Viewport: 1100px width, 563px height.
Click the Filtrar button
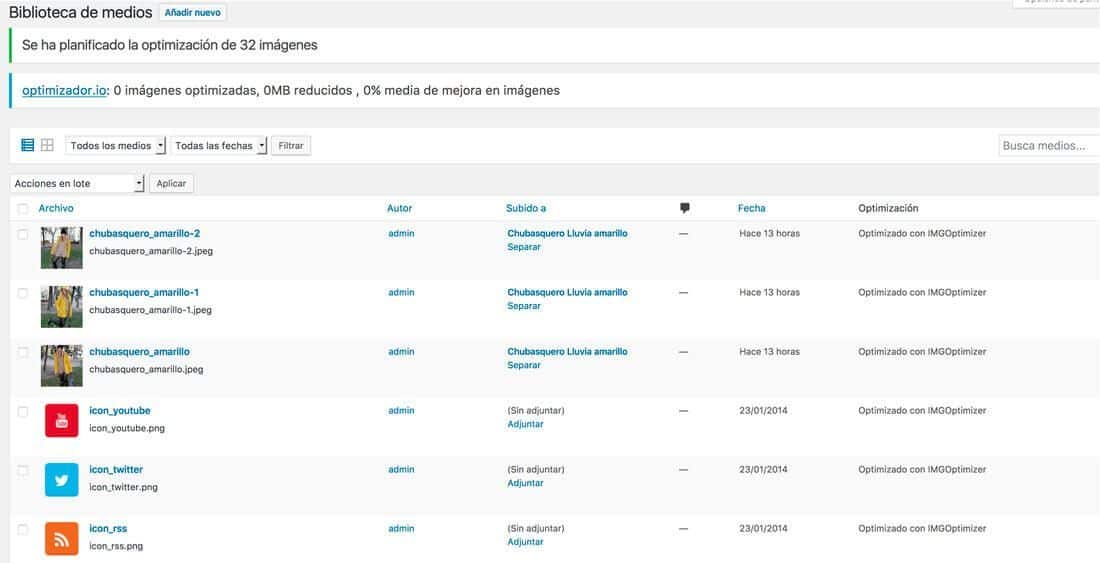click(291, 146)
